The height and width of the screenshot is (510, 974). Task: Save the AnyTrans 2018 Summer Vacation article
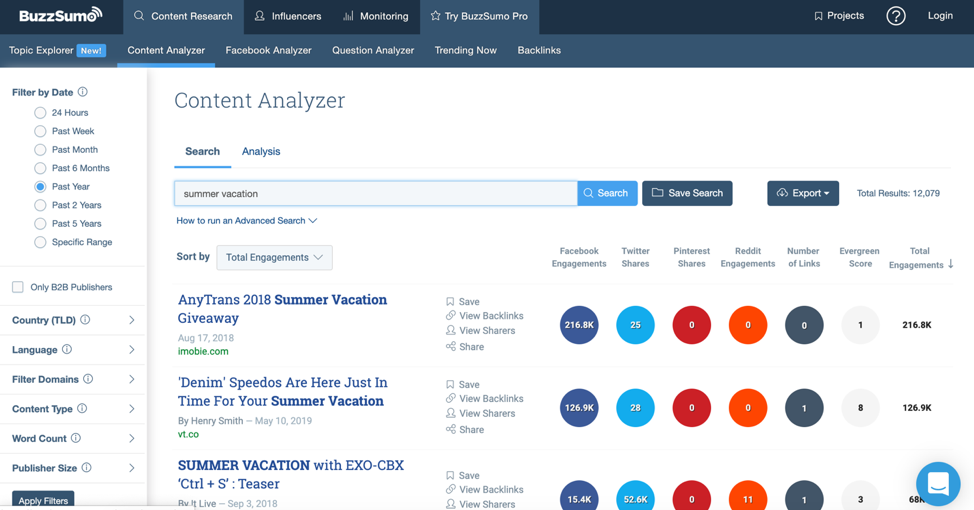click(x=463, y=301)
